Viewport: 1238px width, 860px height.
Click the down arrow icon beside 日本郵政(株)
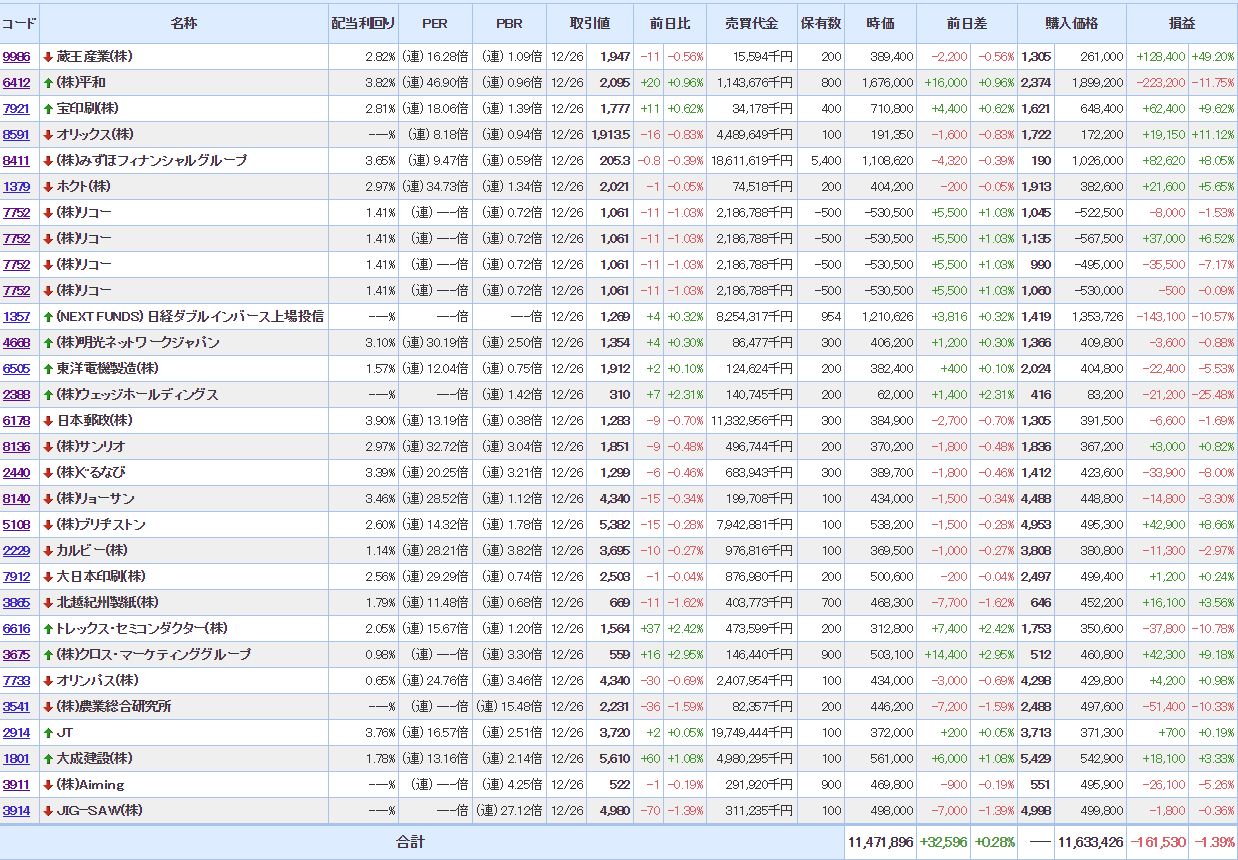(x=48, y=421)
